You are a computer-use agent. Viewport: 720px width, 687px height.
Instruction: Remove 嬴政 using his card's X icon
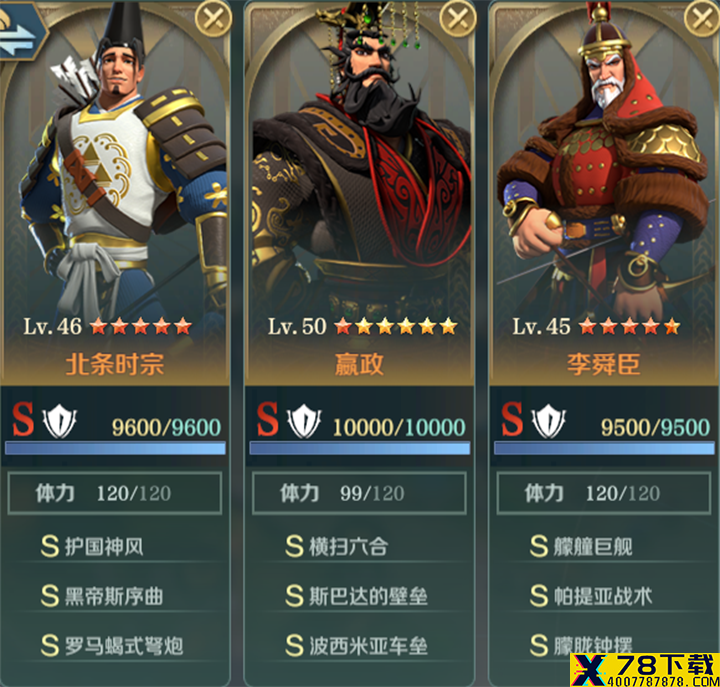[457, 18]
